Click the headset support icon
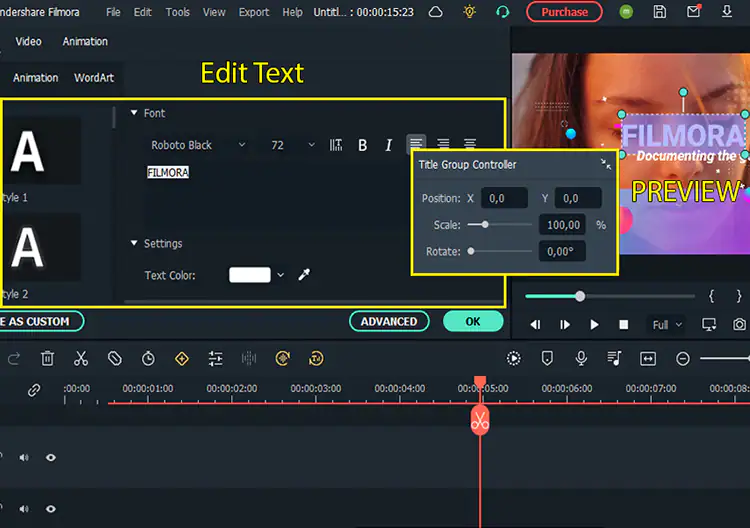750x528 pixels. pos(503,12)
